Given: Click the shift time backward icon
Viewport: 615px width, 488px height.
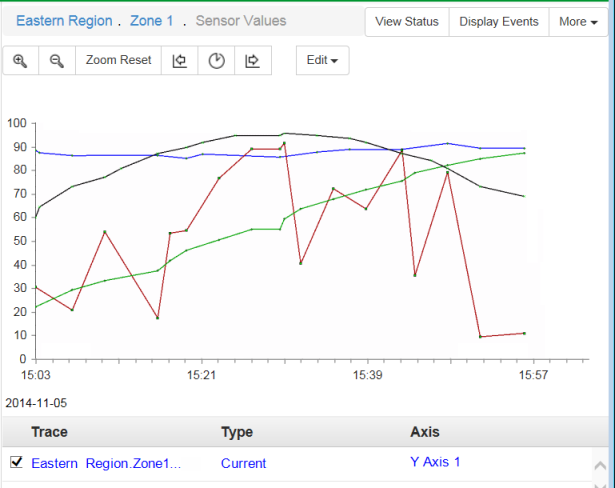Looking at the screenshot, I should 180,61.
